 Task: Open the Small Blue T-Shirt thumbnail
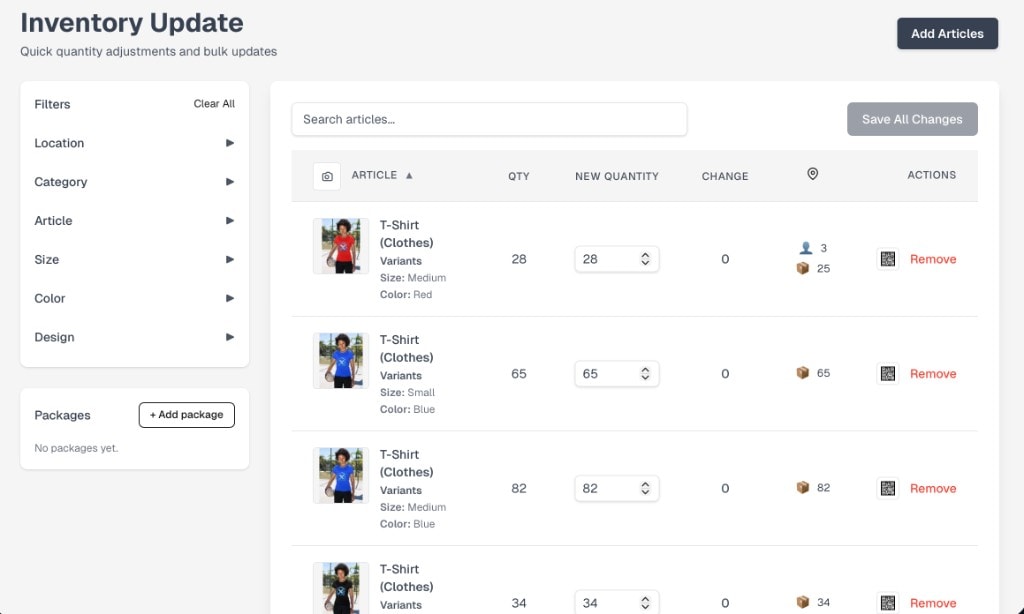(341, 361)
